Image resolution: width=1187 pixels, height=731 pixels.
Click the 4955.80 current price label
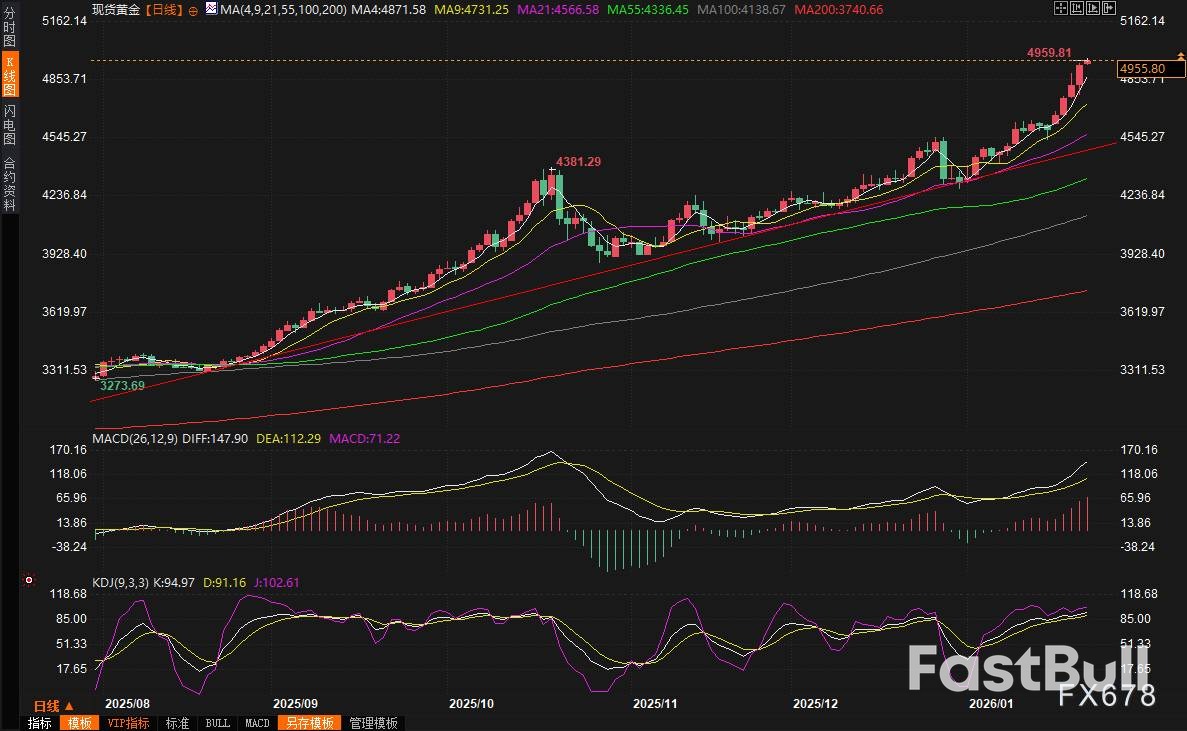pos(1142,68)
